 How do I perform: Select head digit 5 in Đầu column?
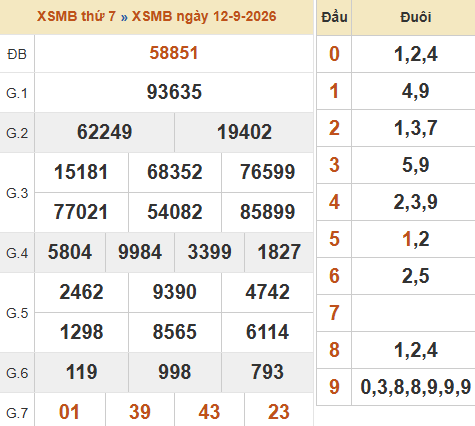click(334, 239)
